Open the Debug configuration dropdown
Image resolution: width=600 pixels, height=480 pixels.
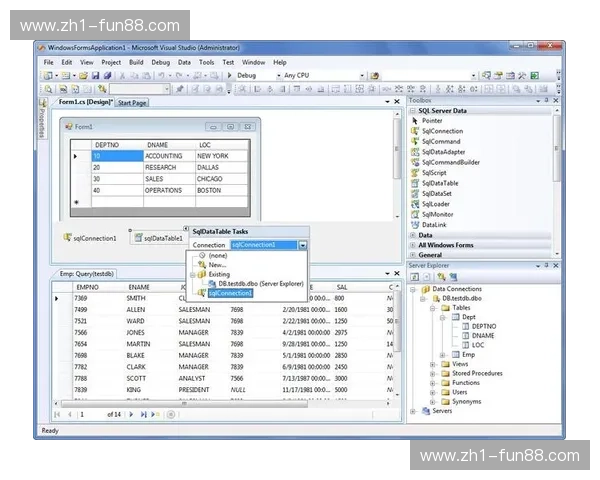point(279,76)
